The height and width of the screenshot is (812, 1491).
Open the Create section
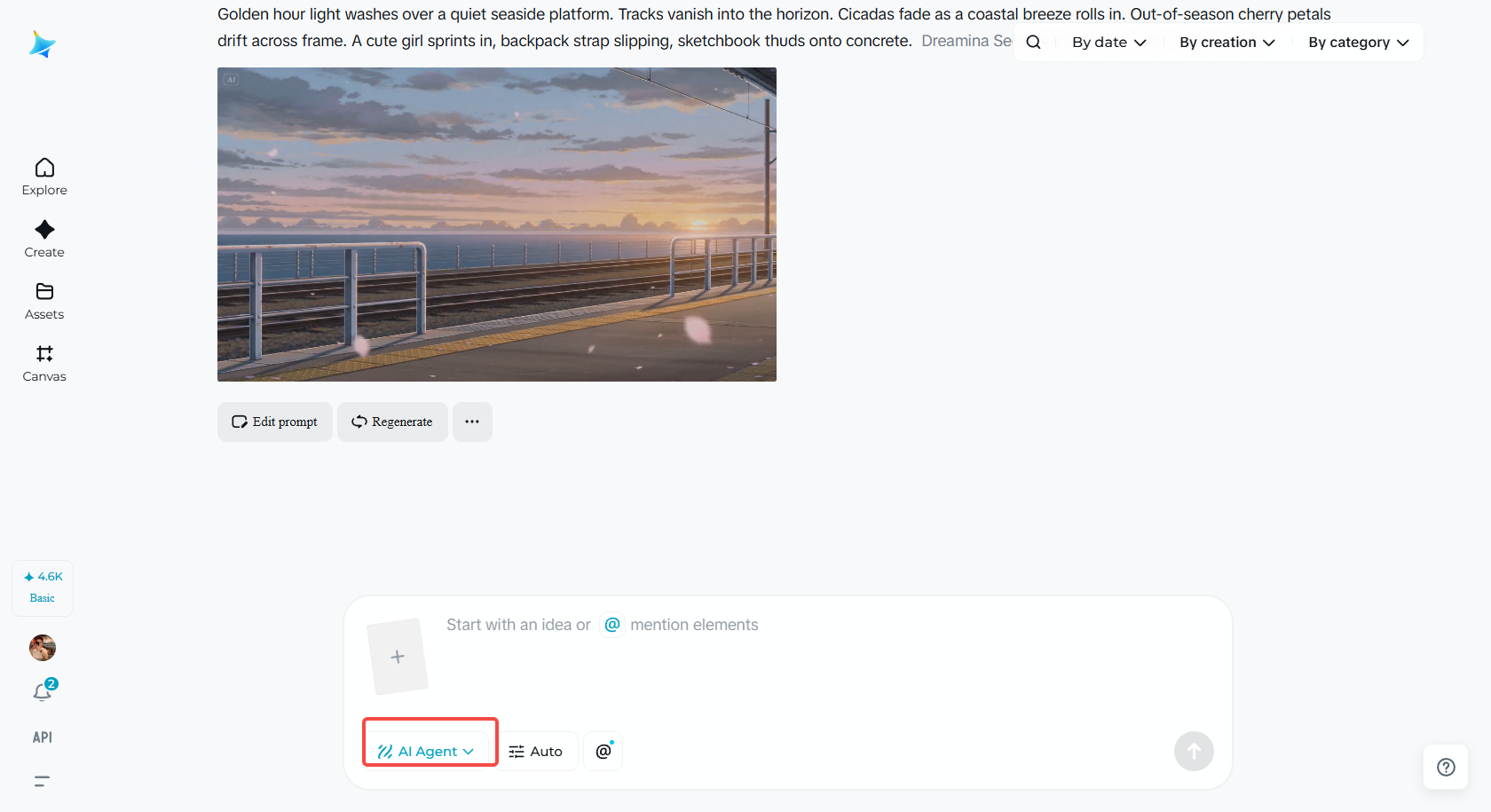pos(44,240)
